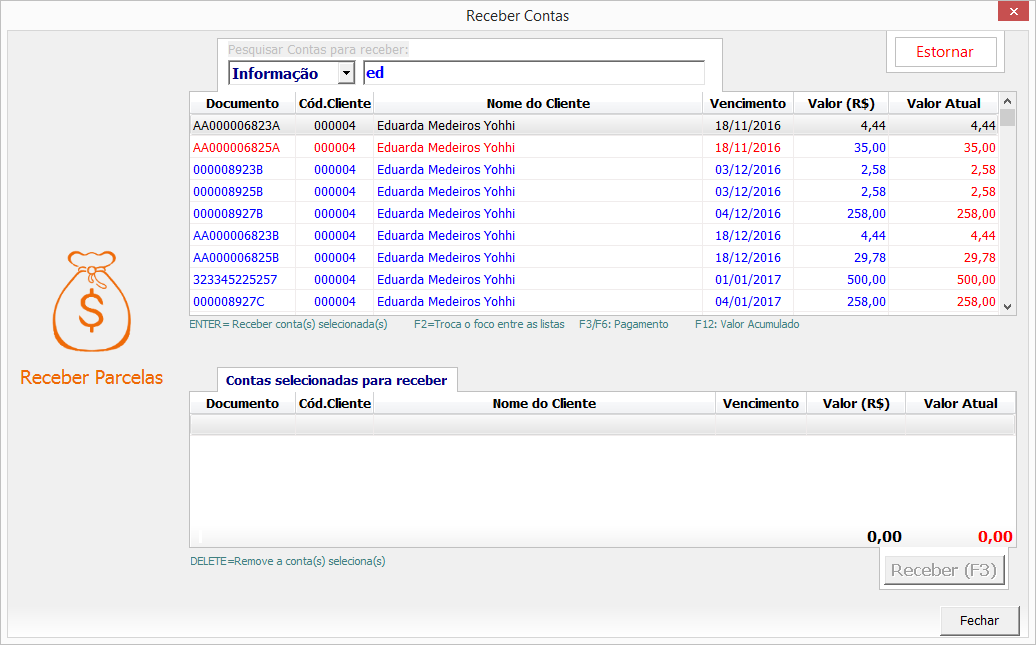Click the Valor Atual header in upper list
The image size is (1036, 645).
944,103
